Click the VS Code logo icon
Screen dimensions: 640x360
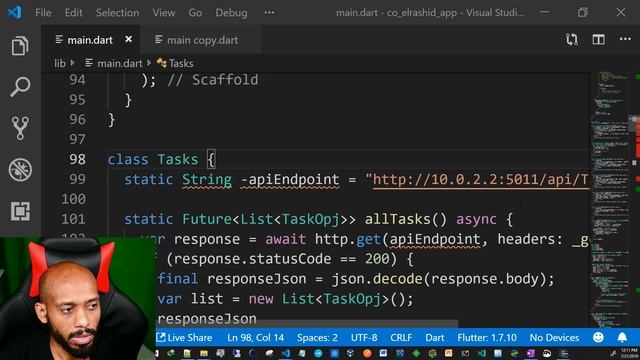pyautogui.click(x=14, y=12)
